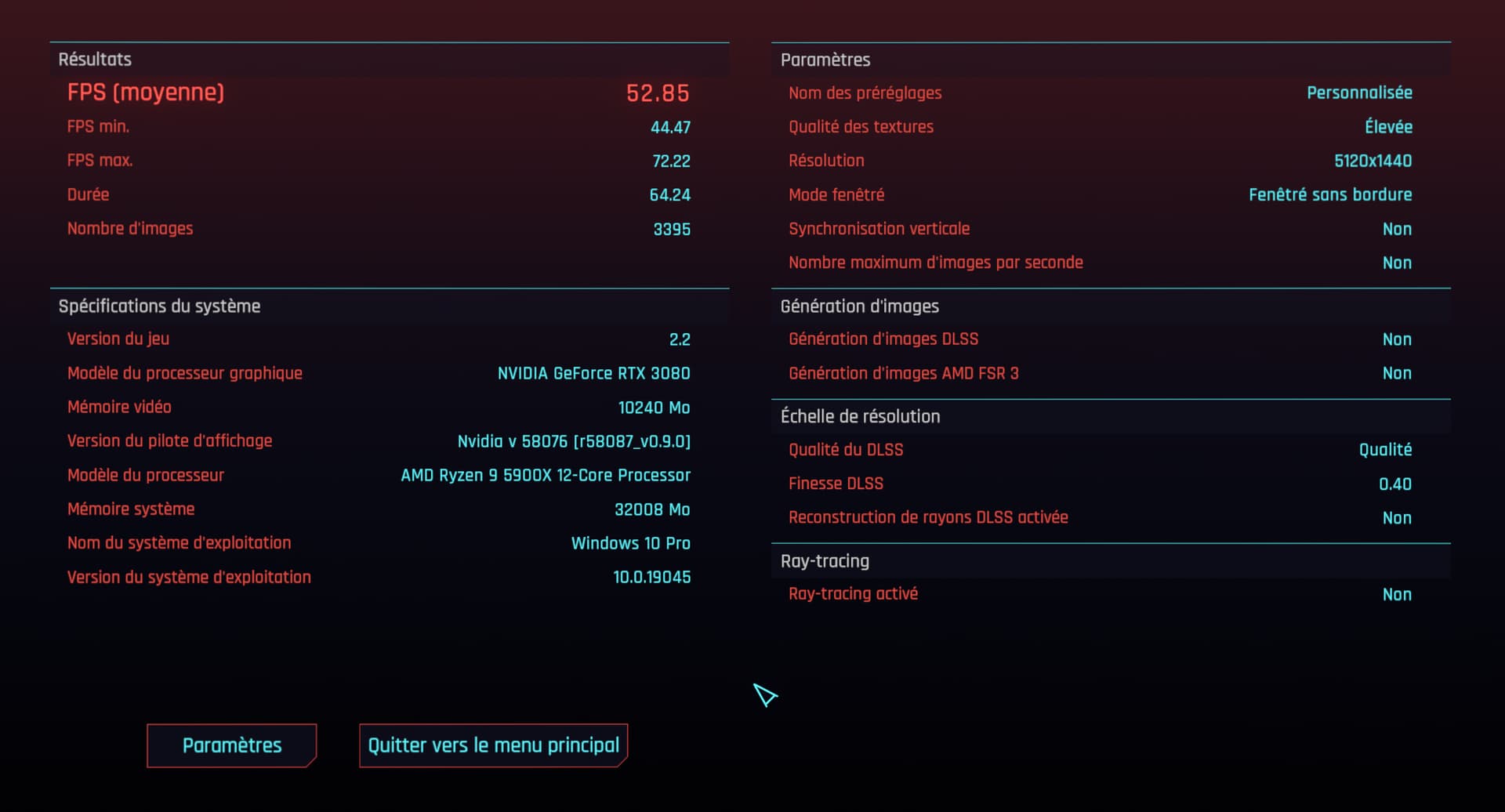Select the FPS (moyenne) result label
This screenshot has height=812, width=1505.
pyautogui.click(x=146, y=92)
